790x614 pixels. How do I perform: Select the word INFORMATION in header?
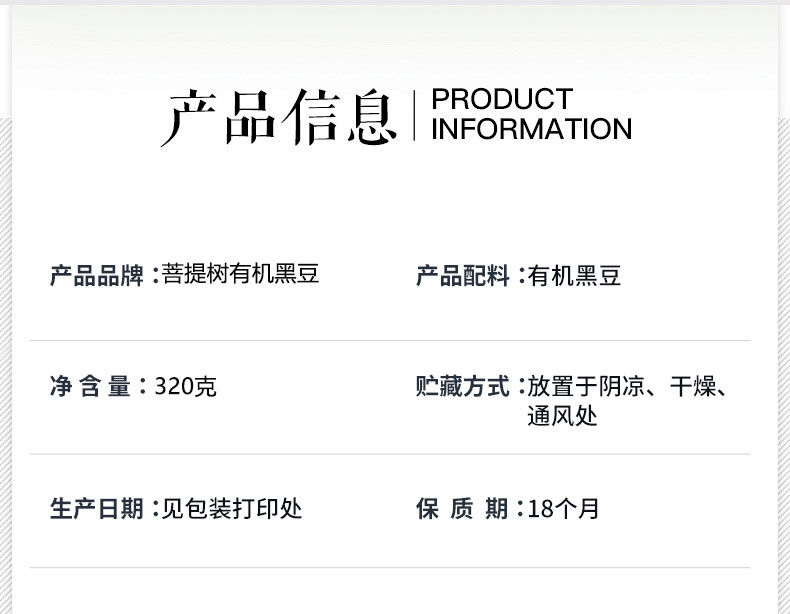[531, 130]
